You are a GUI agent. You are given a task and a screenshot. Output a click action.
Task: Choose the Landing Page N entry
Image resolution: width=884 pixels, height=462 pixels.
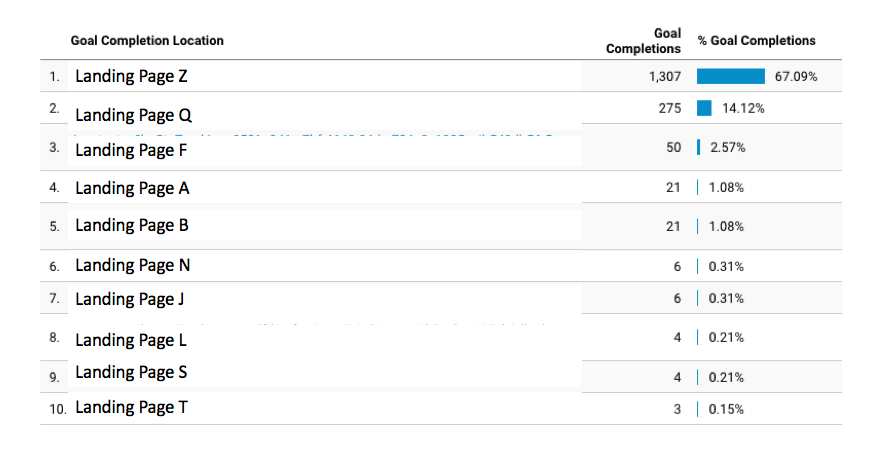point(132,265)
